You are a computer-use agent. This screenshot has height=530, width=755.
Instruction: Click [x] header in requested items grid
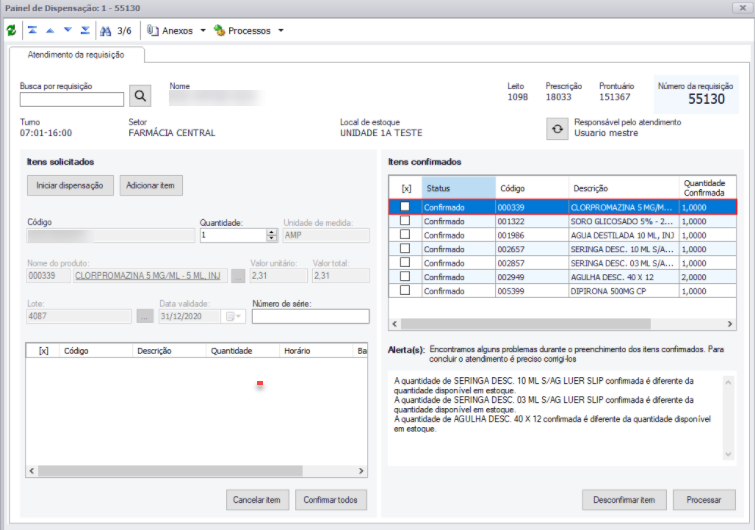[x=43, y=351]
